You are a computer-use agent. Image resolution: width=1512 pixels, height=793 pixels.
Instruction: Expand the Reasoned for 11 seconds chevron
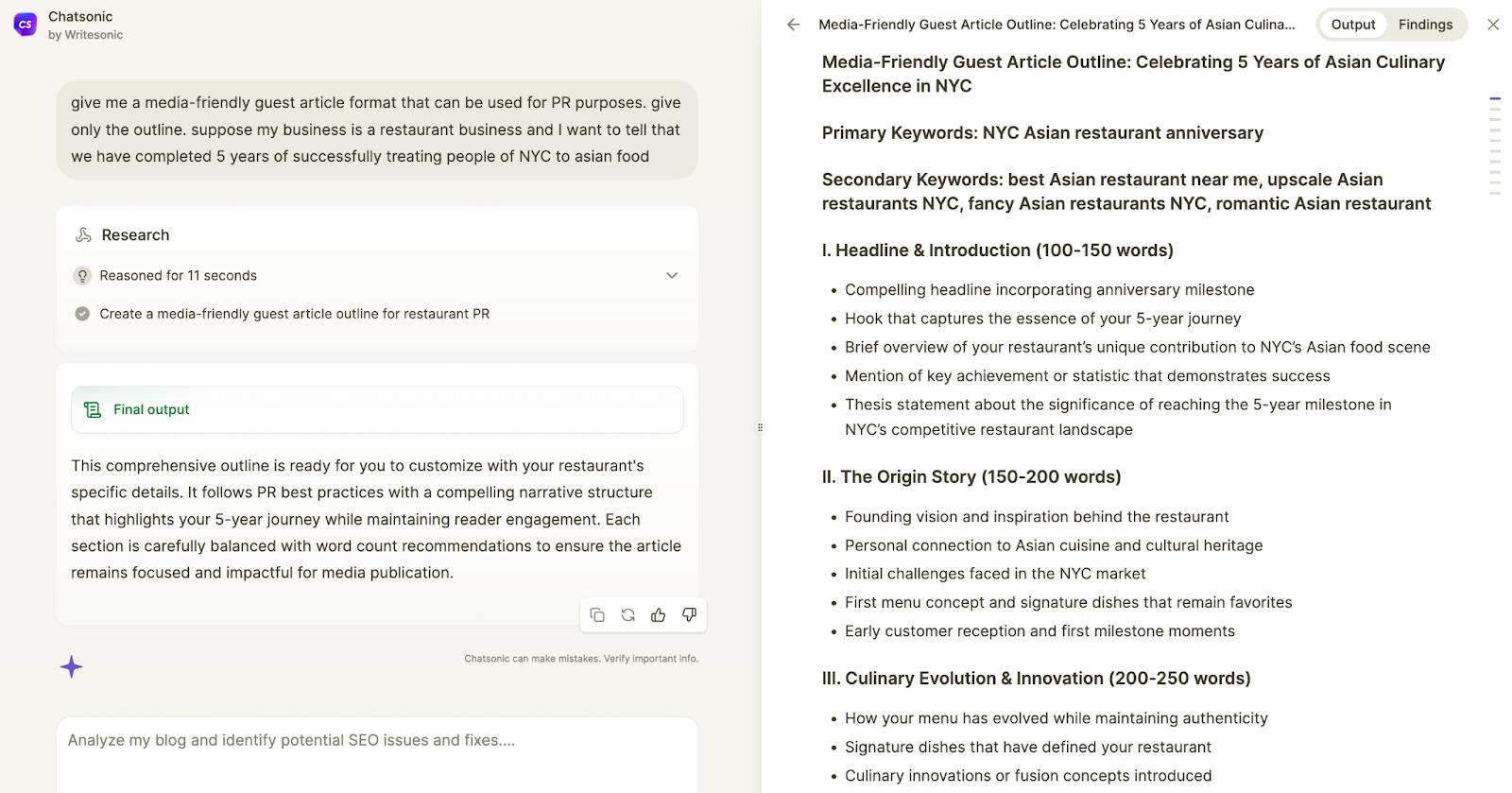coord(672,276)
